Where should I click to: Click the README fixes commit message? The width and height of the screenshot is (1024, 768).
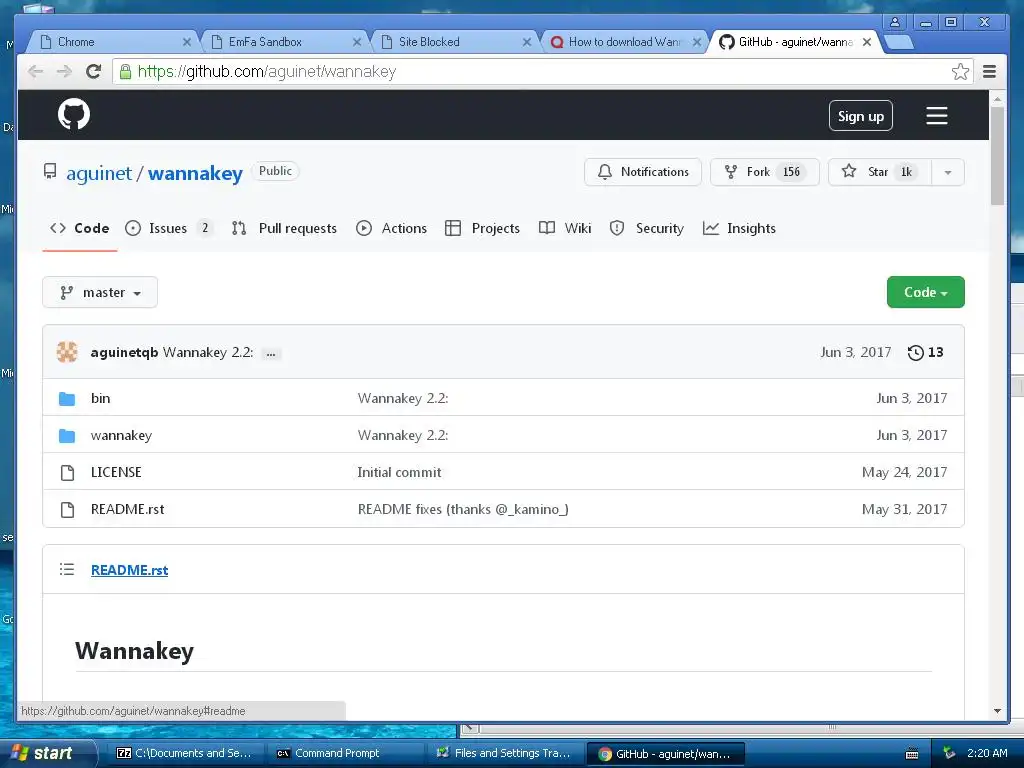click(462, 509)
